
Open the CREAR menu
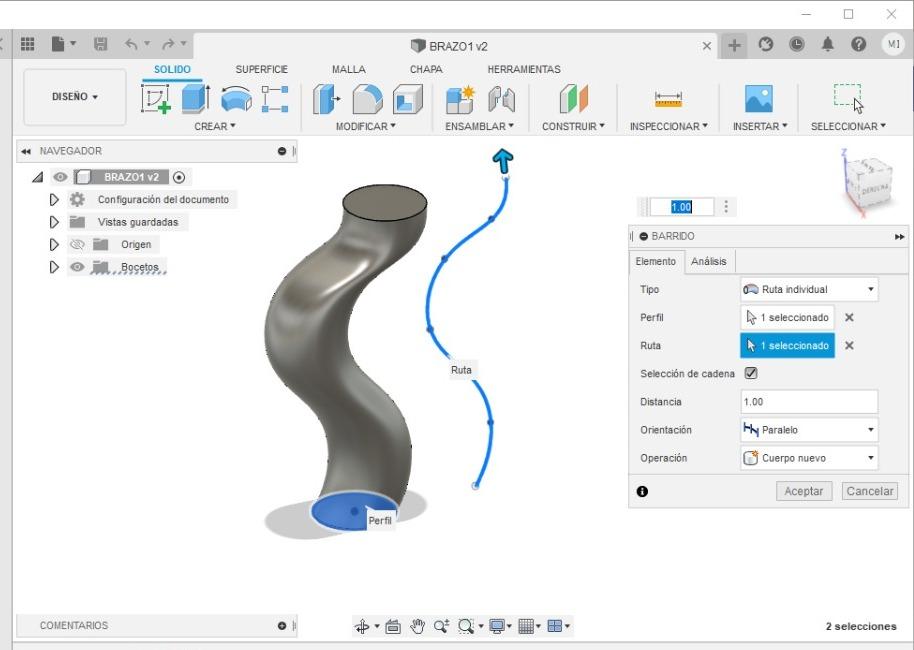tap(215, 126)
